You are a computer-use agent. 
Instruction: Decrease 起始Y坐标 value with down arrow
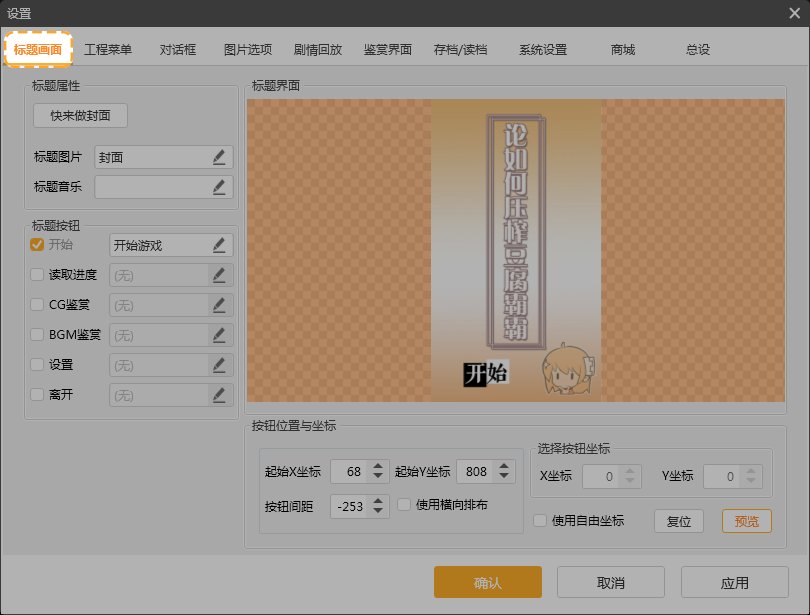point(505,477)
